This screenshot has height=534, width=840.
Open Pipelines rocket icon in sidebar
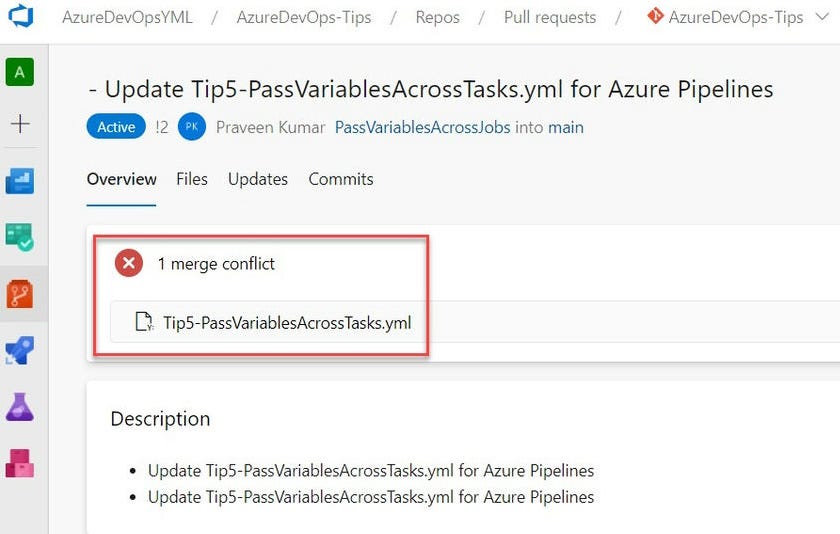(20, 350)
